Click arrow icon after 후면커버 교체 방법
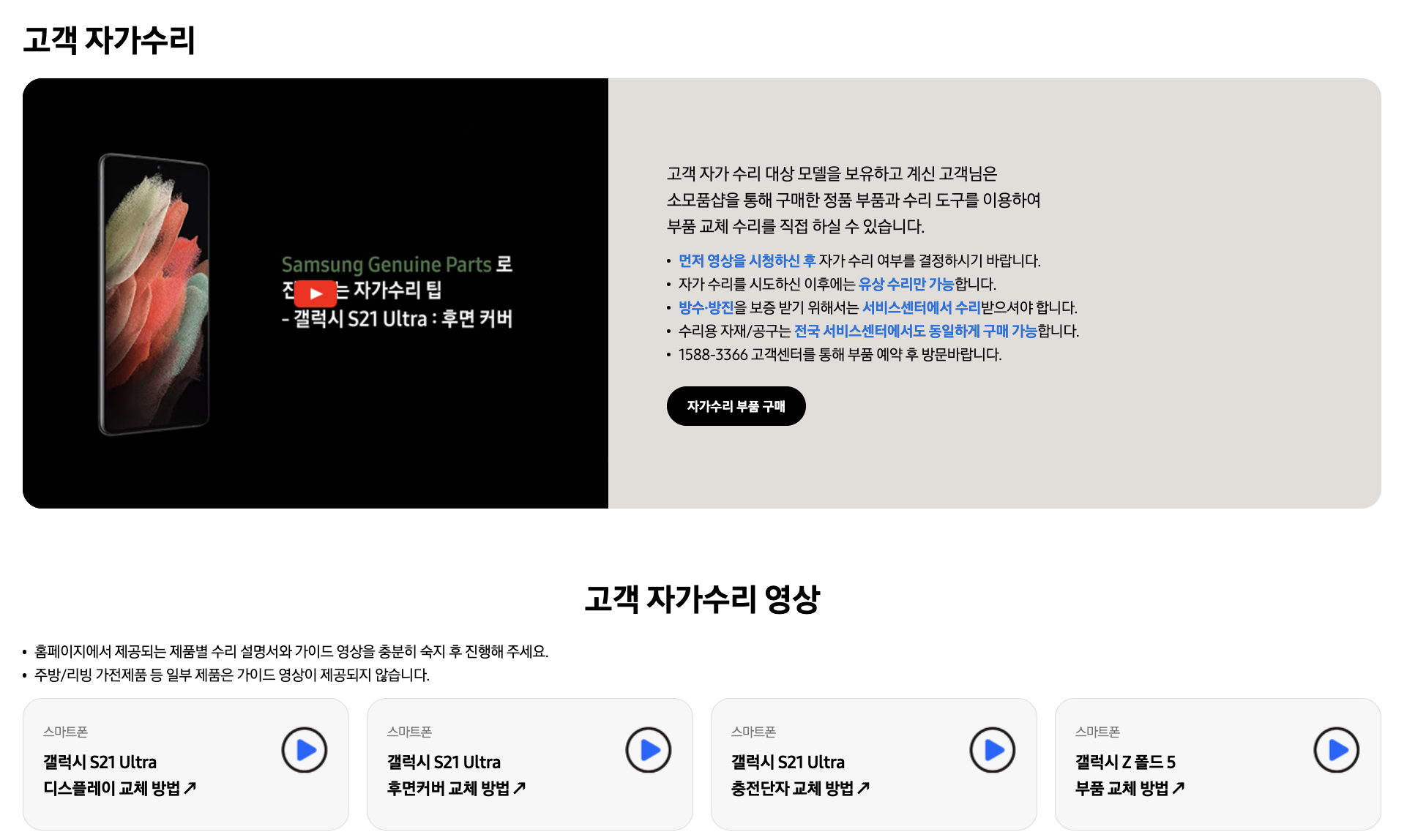The width and height of the screenshot is (1426, 840). click(520, 788)
